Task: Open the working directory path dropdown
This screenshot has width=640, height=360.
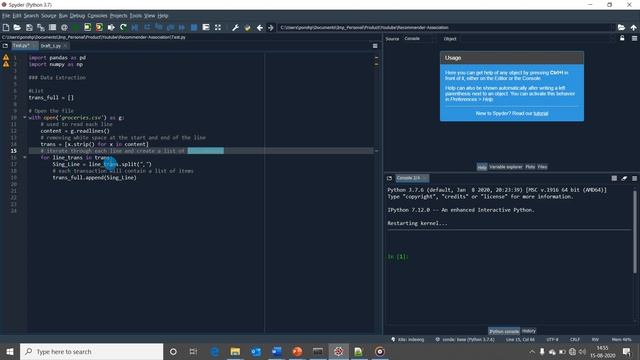Action: coord(611,27)
